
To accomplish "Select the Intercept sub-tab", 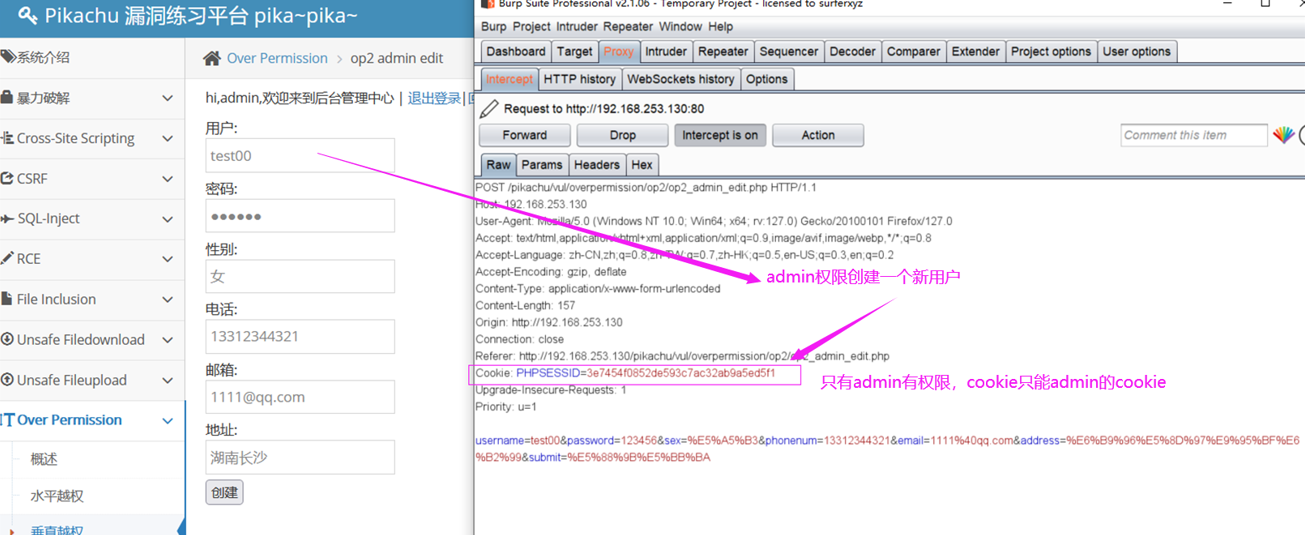I will pos(509,79).
